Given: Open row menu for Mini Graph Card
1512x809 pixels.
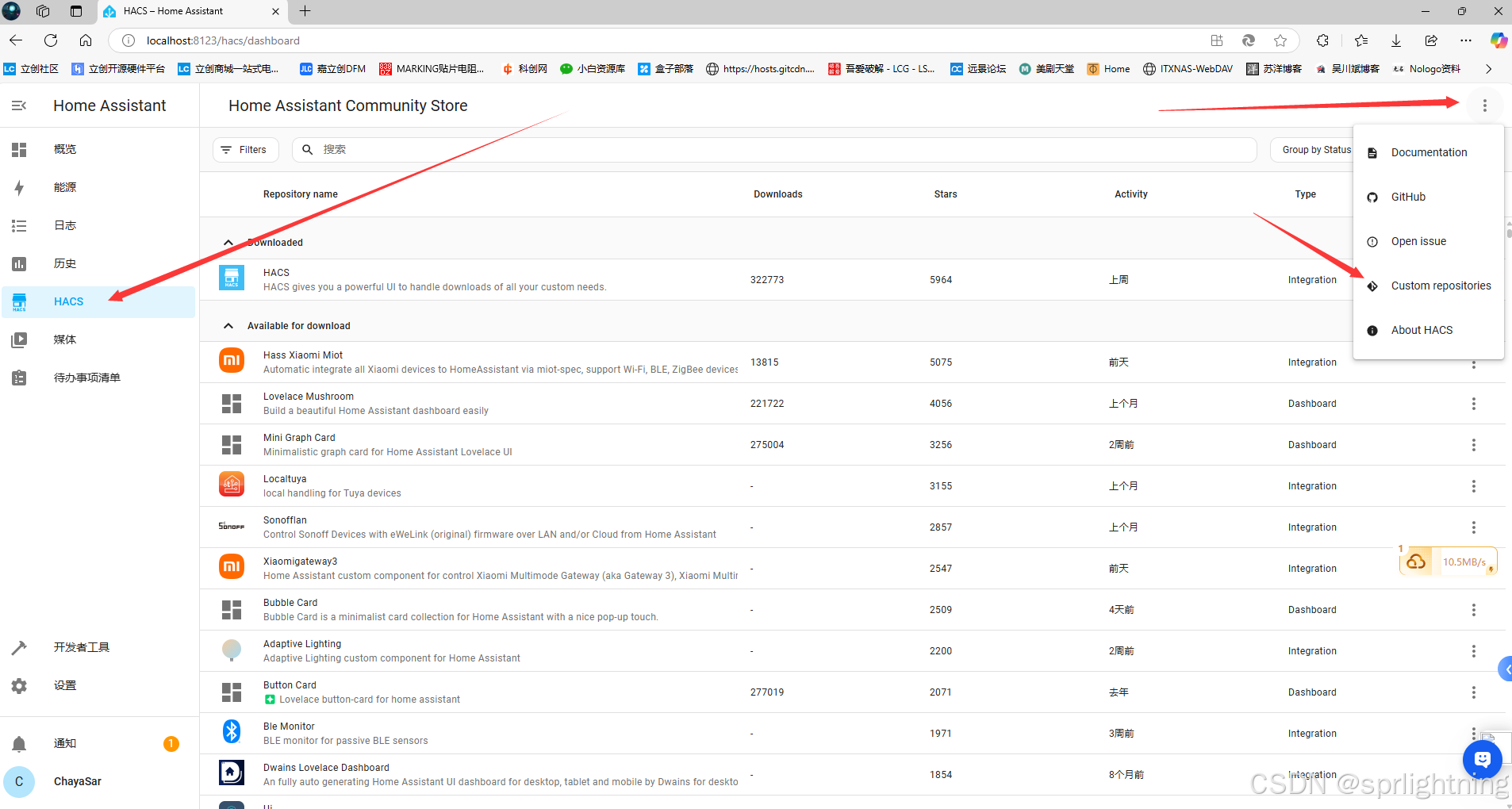Looking at the screenshot, I should pyautogui.click(x=1474, y=445).
